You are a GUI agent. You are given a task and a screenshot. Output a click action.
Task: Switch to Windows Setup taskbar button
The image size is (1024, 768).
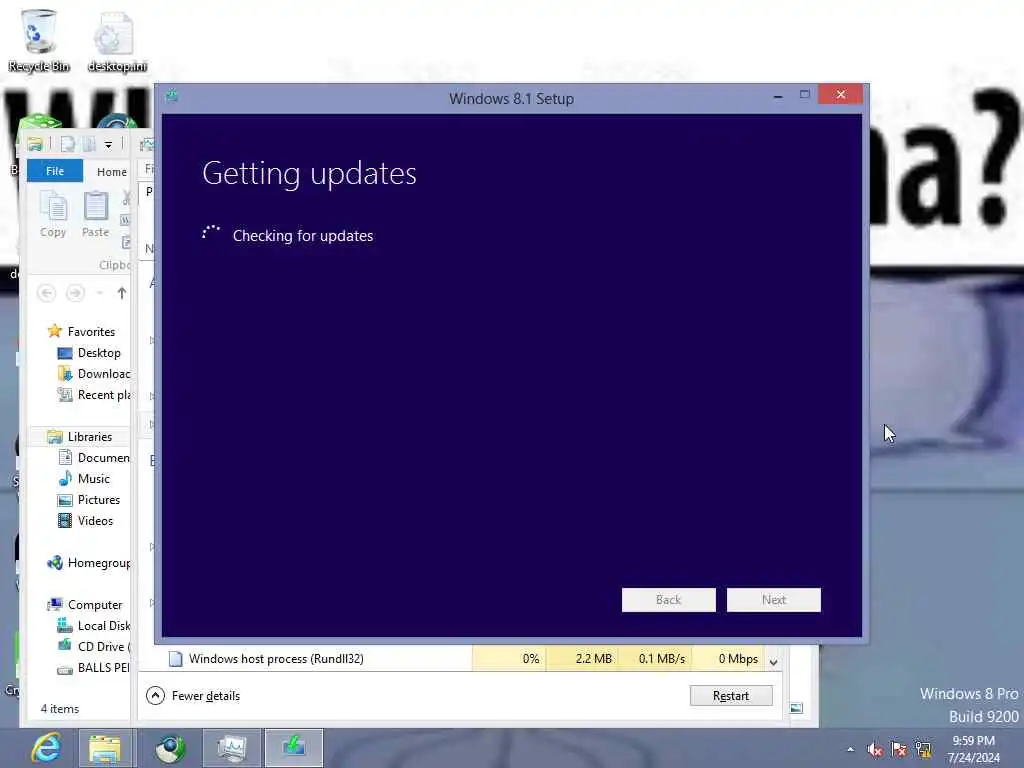294,748
